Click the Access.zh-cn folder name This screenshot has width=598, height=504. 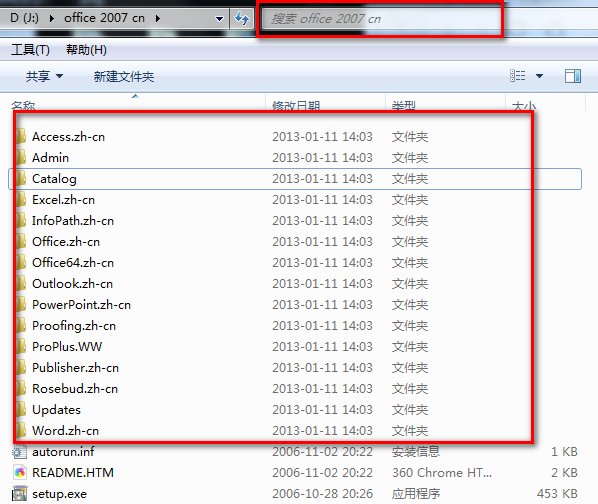click(68, 136)
